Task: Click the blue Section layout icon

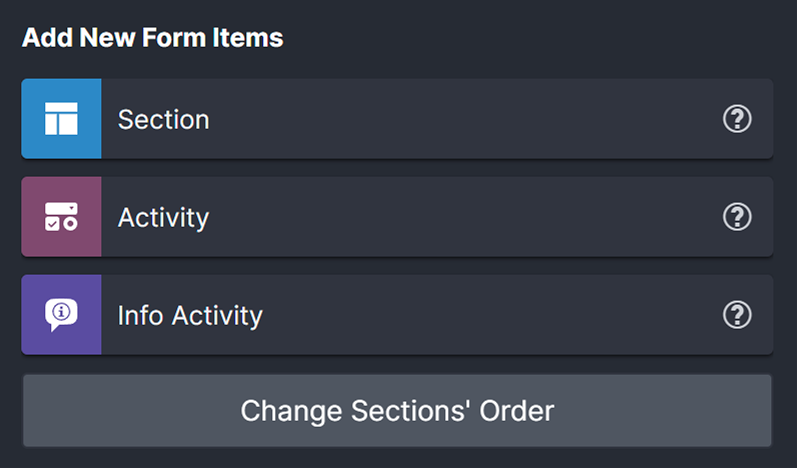Action: pos(61,119)
